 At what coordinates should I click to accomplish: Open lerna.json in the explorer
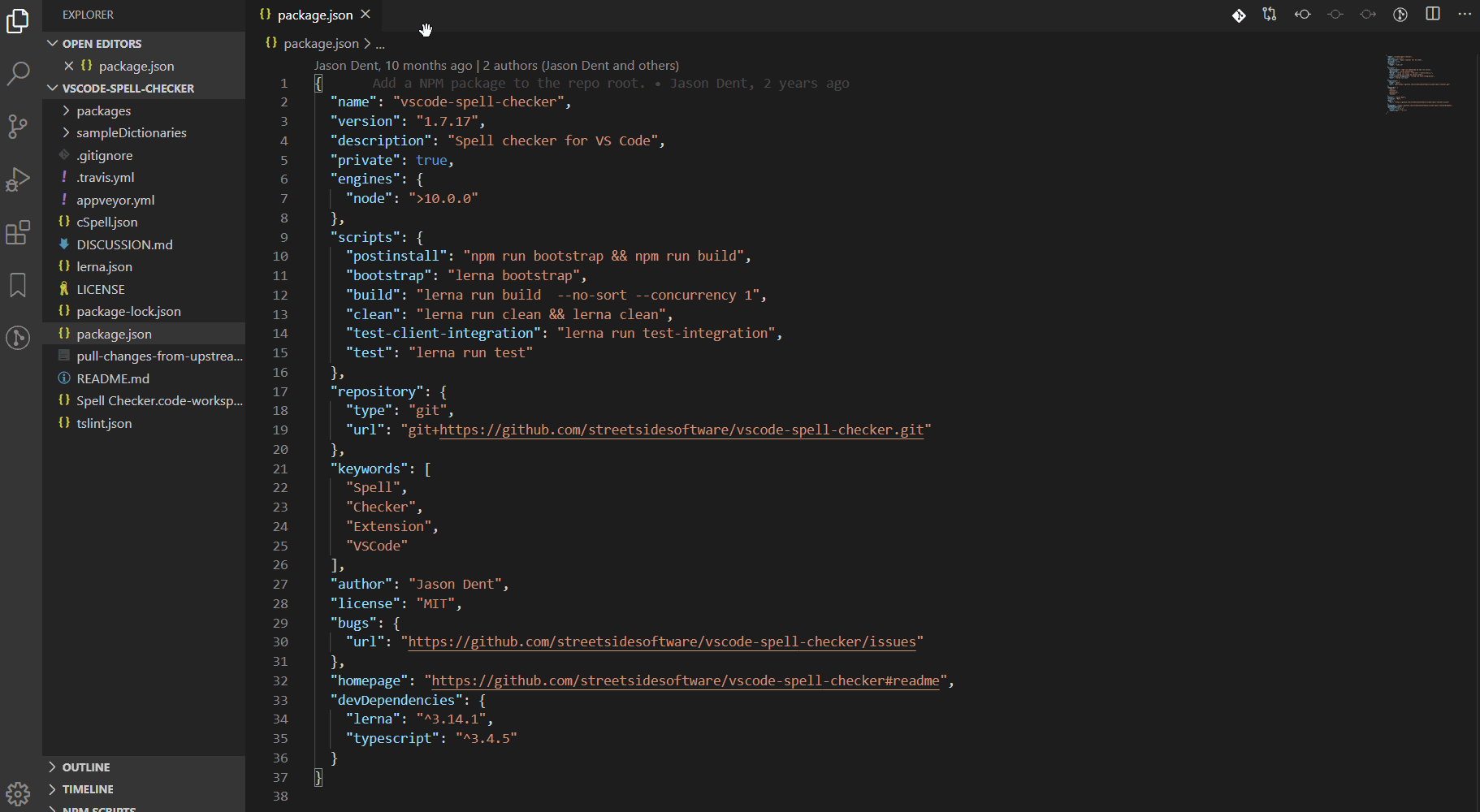tap(144, 266)
